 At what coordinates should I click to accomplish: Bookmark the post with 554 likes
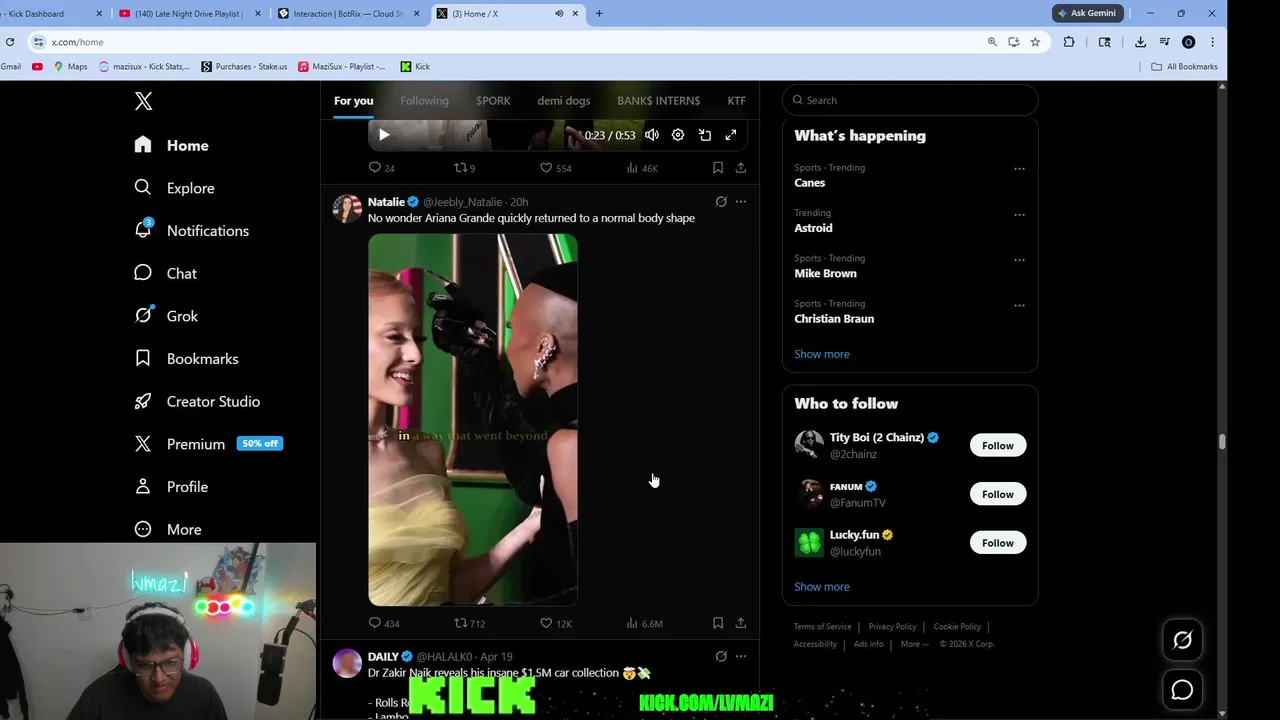point(718,168)
